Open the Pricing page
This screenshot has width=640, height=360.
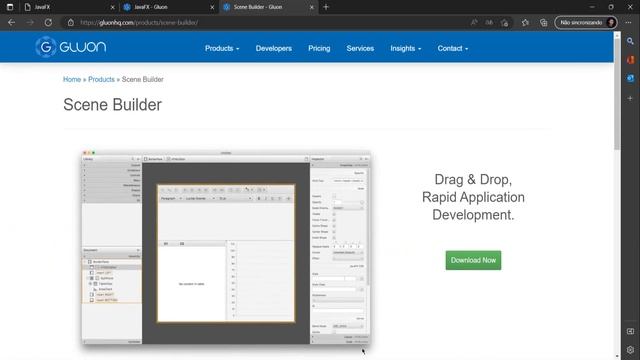pos(319,48)
